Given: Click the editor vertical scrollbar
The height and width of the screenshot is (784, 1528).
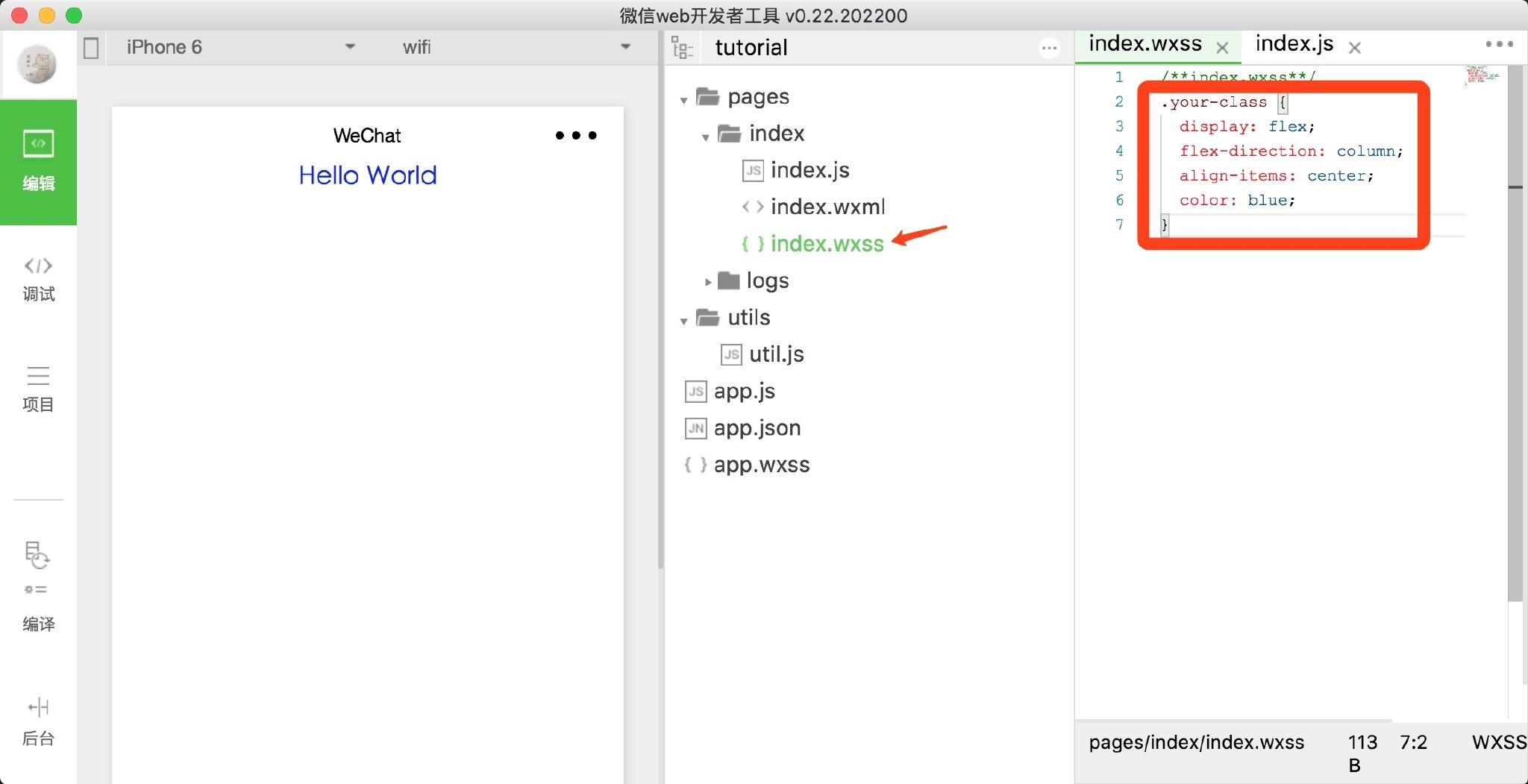Looking at the screenshot, I should (1515, 332).
